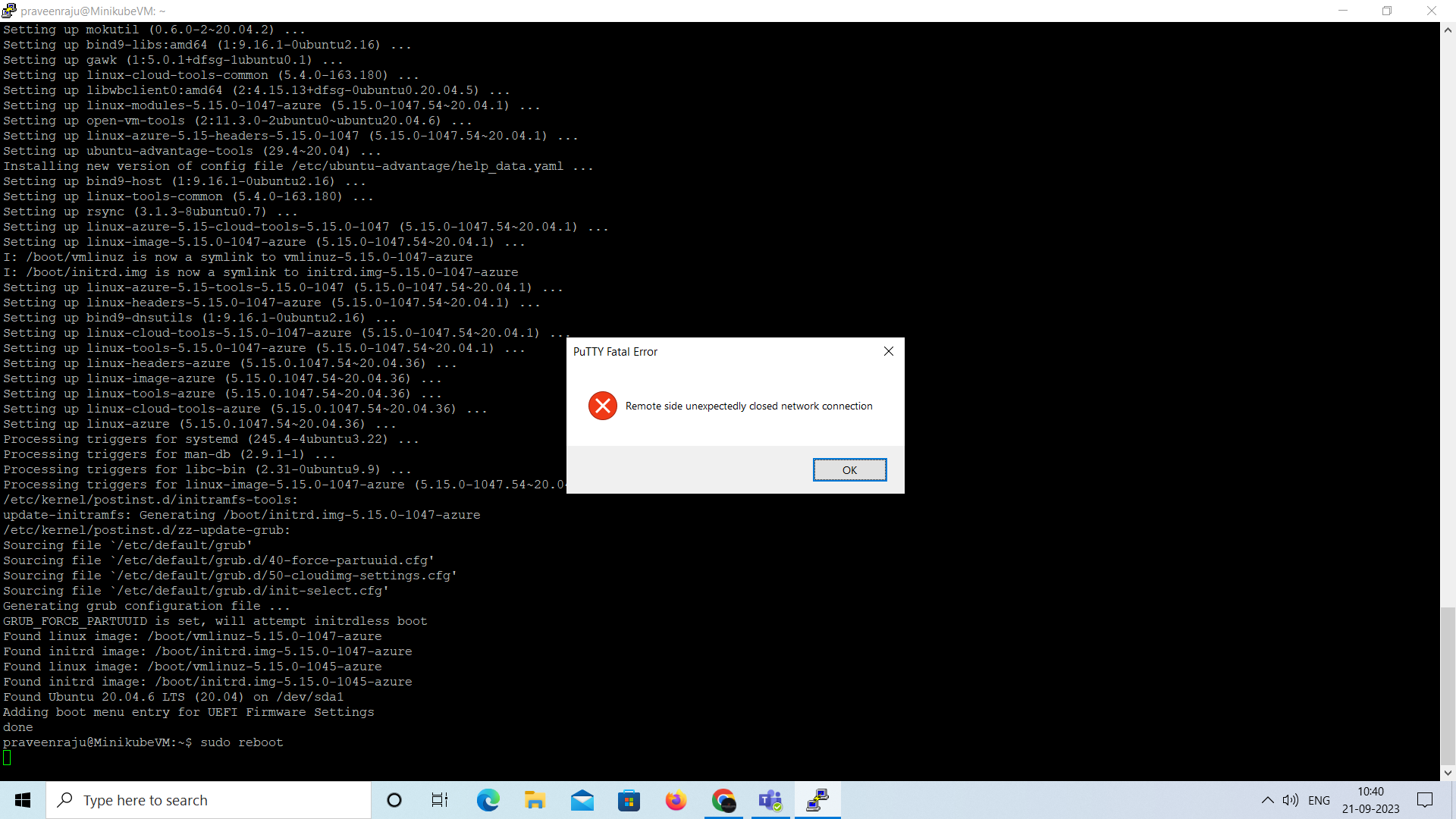Click 'GRUB_FORCE_PARTUUID is set' line
The width and height of the screenshot is (1456, 819).
point(215,621)
